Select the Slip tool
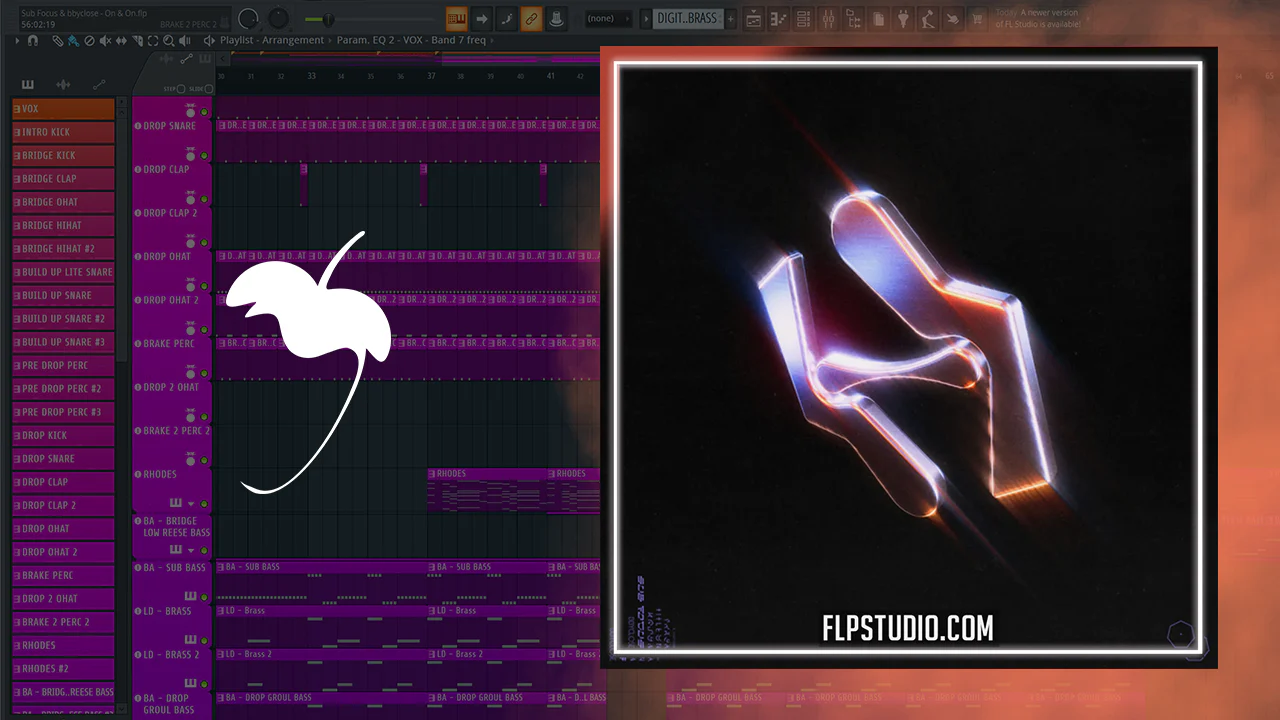 coord(121,41)
